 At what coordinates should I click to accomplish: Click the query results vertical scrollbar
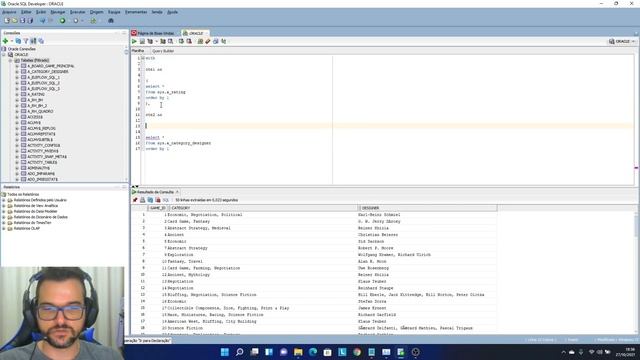637,272
